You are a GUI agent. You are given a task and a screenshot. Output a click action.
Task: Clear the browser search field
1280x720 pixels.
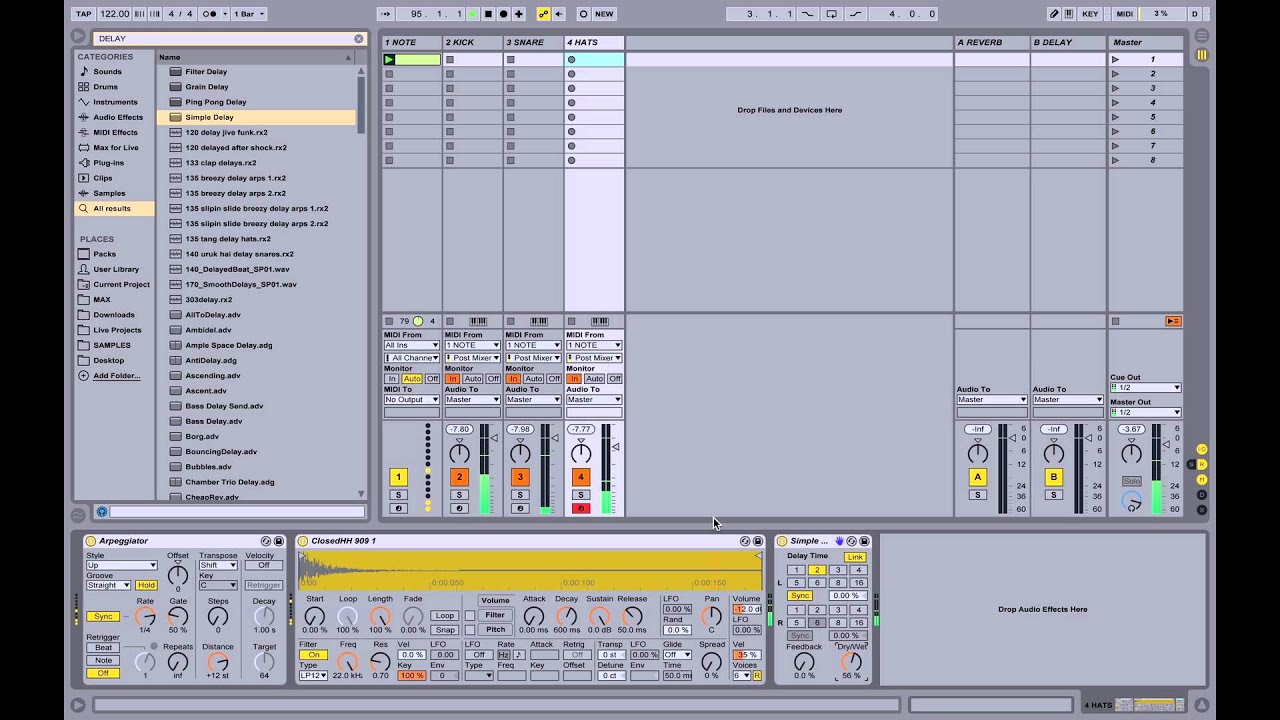coord(358,38)
